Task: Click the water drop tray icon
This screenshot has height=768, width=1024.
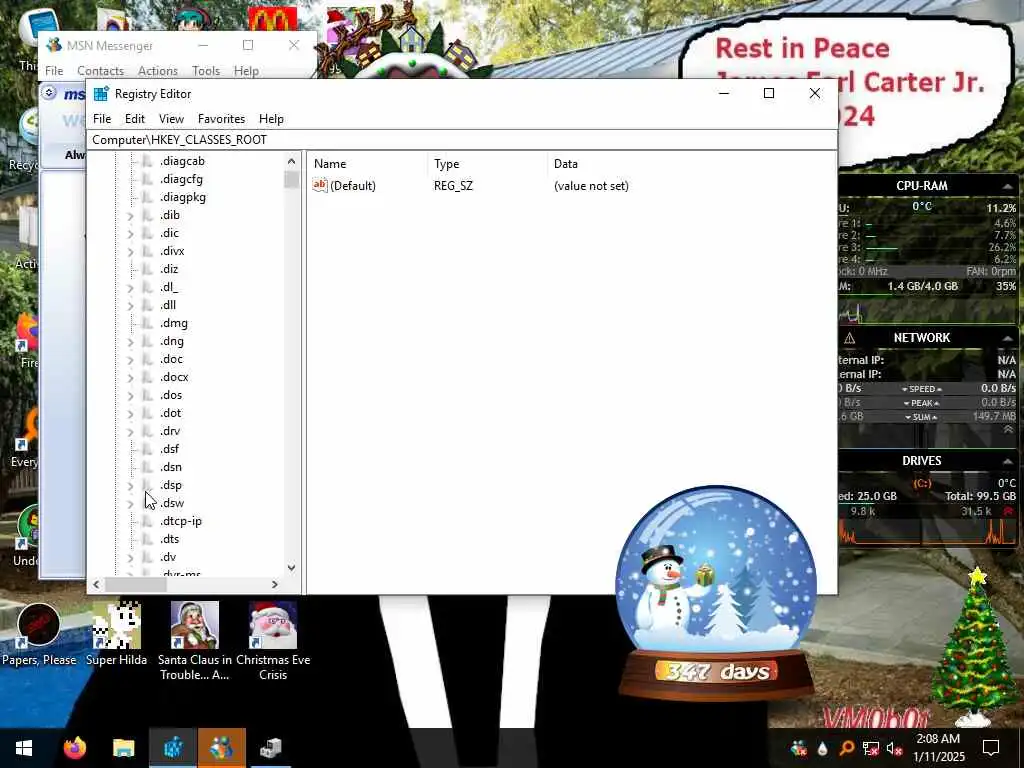Action: click(x=822, y=748)
